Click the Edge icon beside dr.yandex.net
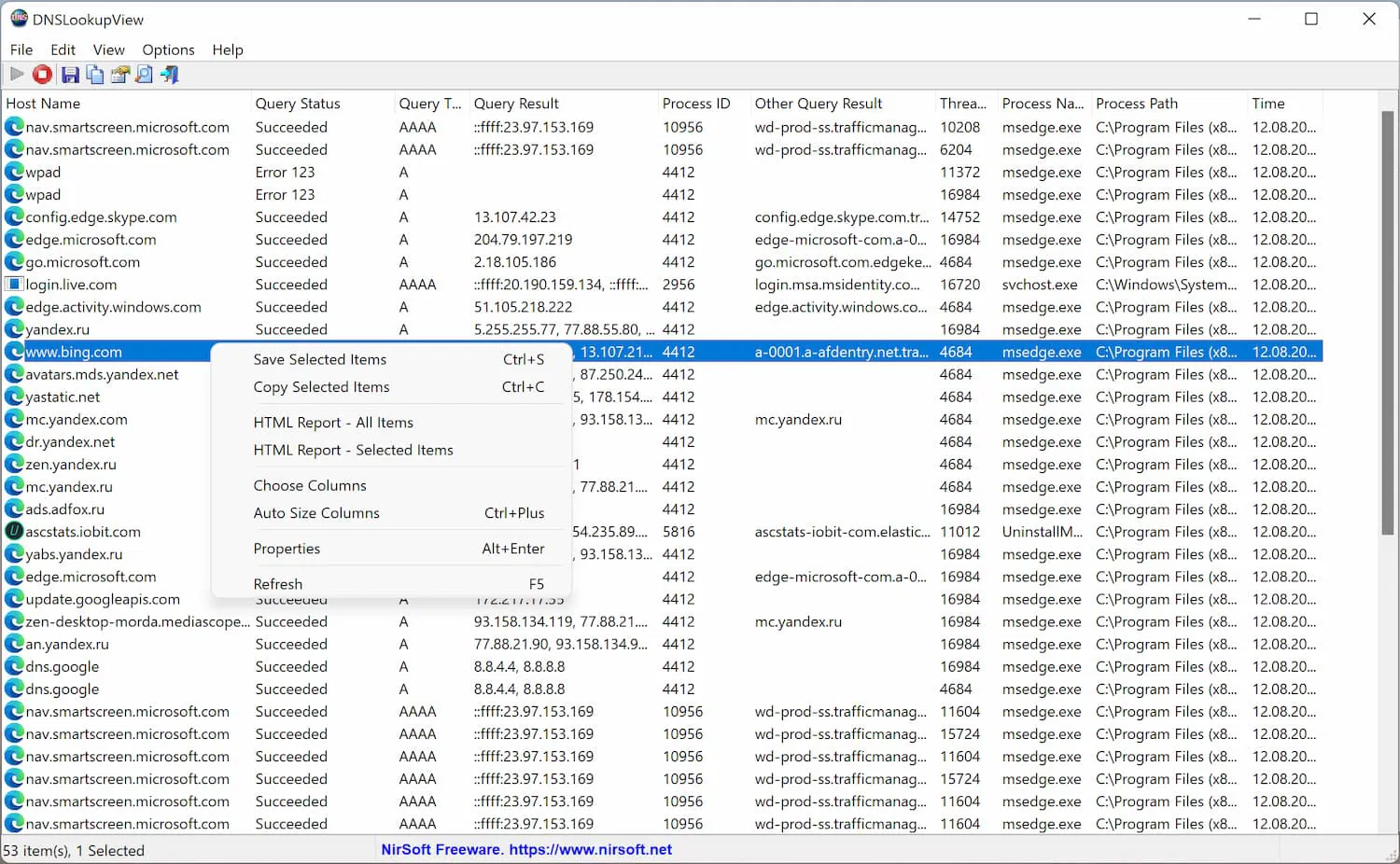 14,442
